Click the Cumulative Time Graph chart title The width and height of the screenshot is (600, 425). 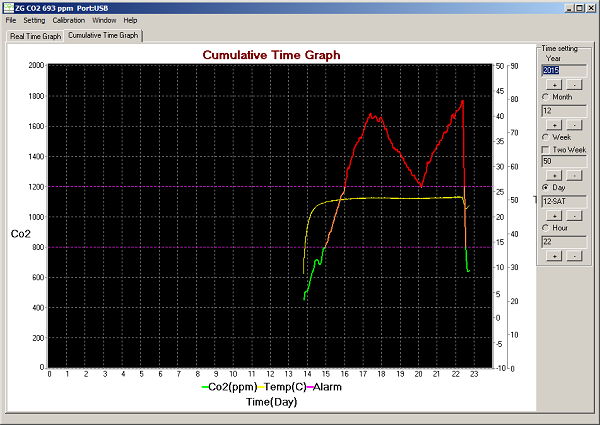[x=271, y=55]
